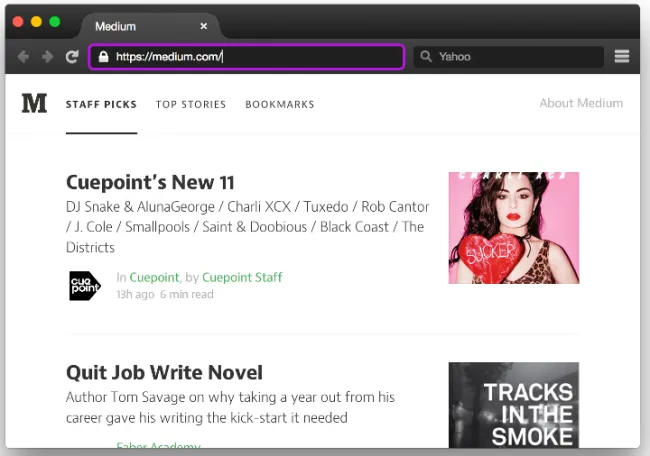Click the '13h ago' timestamp
The height and width of the screenshot is (456, 650).
(x=135, y=294)
